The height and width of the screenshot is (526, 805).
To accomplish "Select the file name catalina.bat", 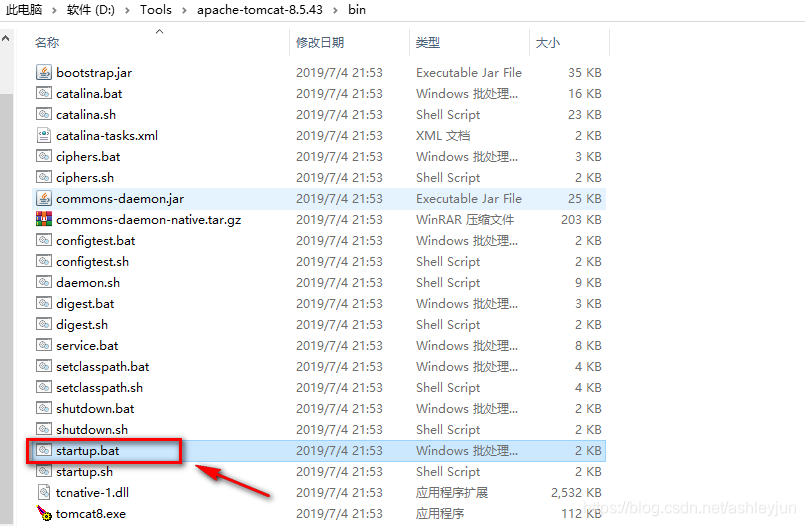I will pos(89,93).
